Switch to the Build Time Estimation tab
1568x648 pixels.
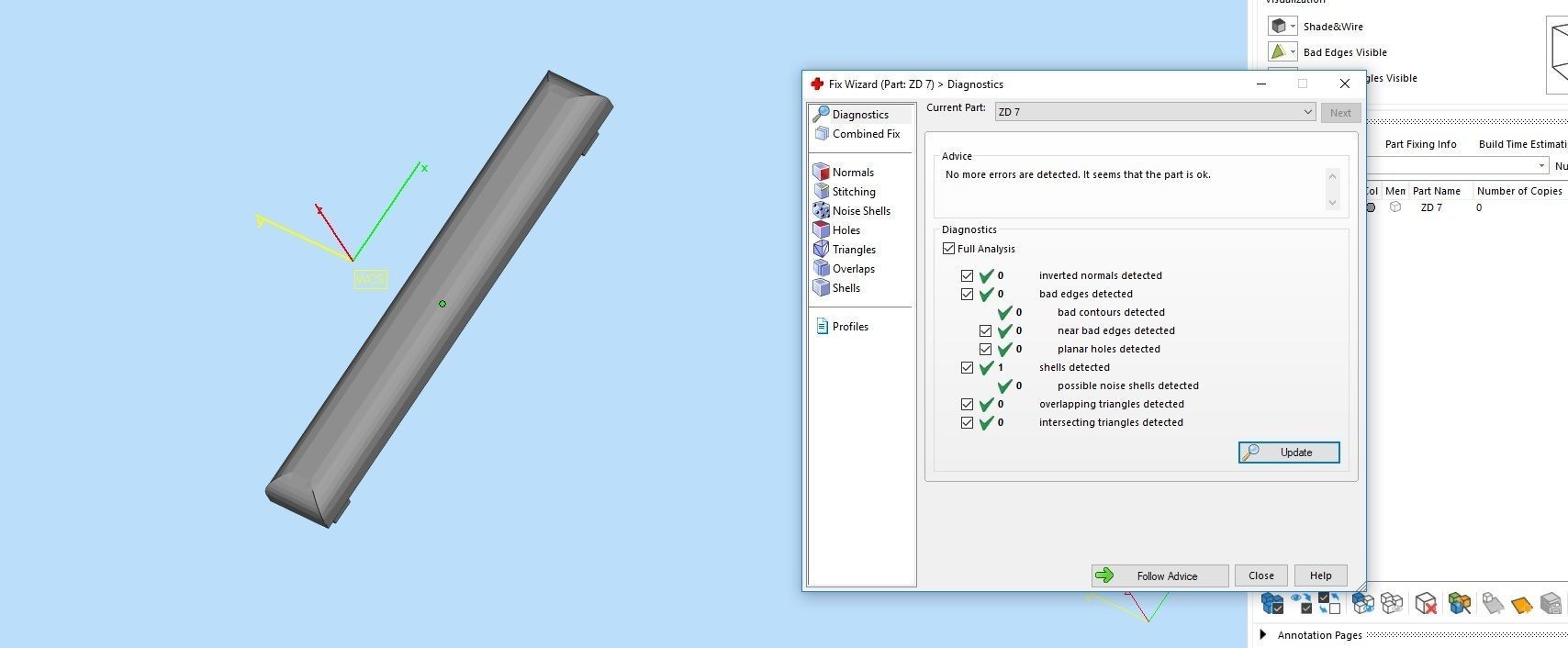tap(1522, 144)
